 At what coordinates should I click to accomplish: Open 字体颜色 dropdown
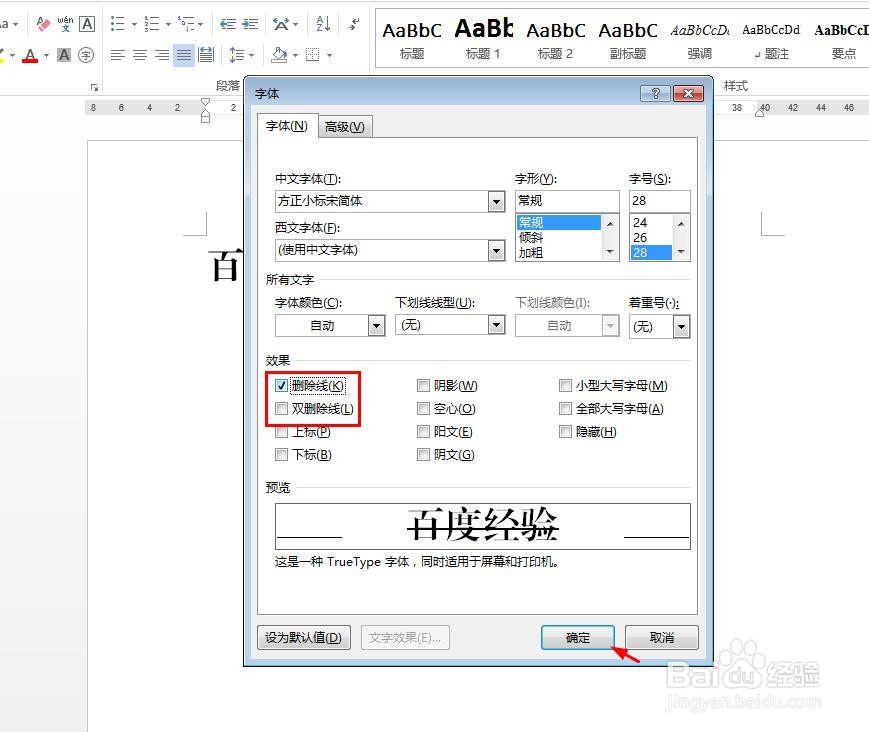tap(376, 326)
